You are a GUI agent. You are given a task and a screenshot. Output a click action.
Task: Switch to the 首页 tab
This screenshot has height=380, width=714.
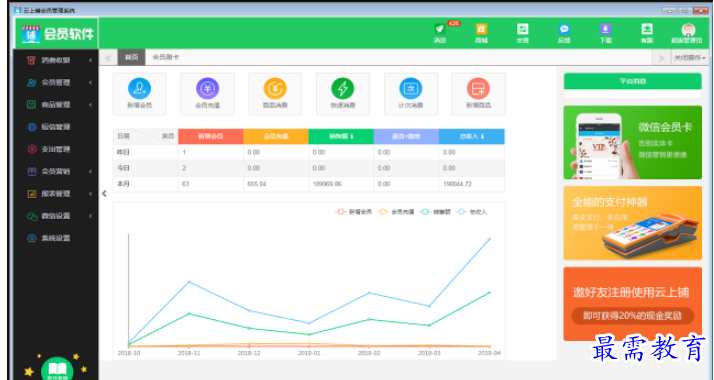click(131, 57)
